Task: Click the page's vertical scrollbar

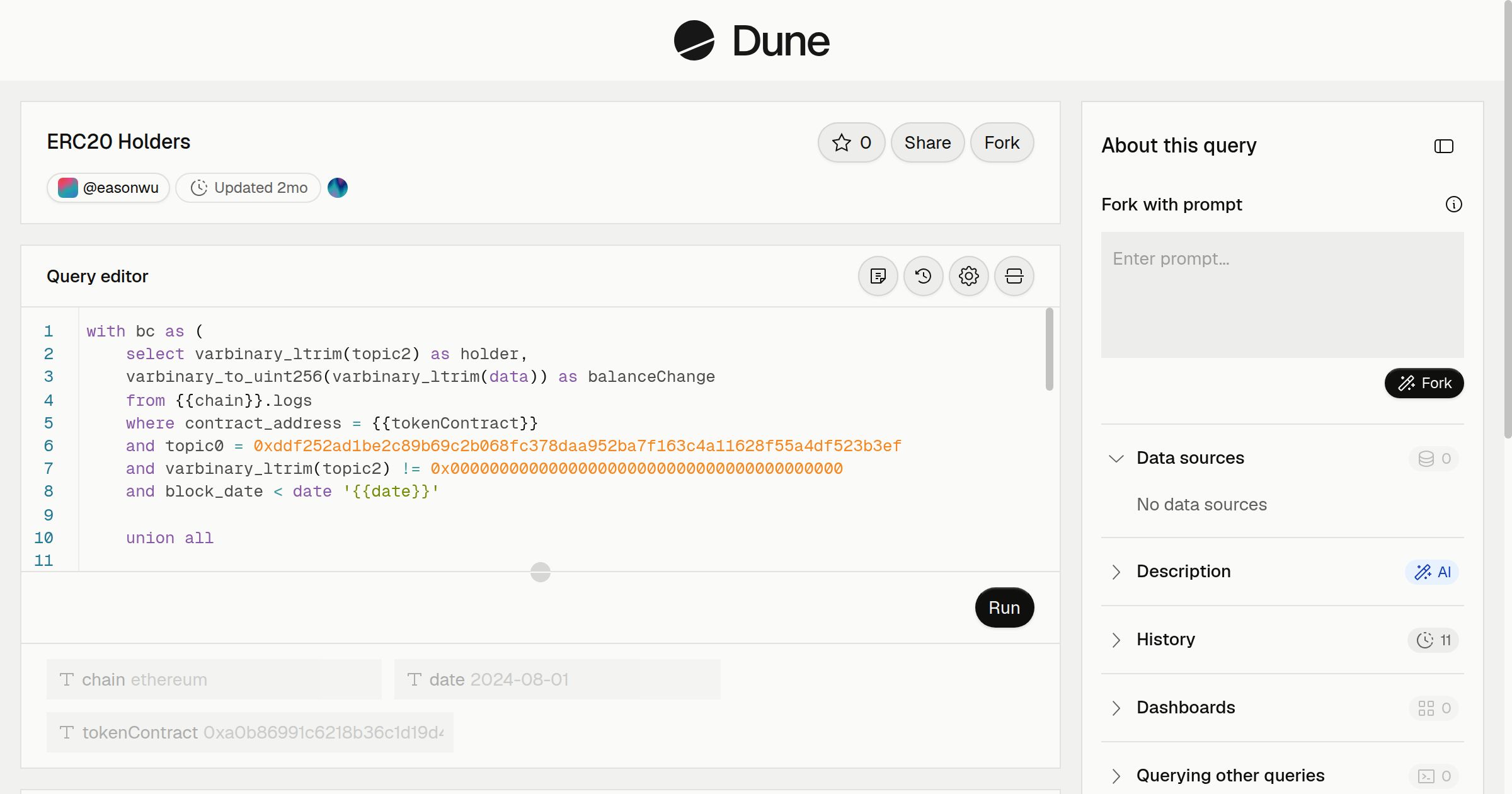Action: (1508, 221)
